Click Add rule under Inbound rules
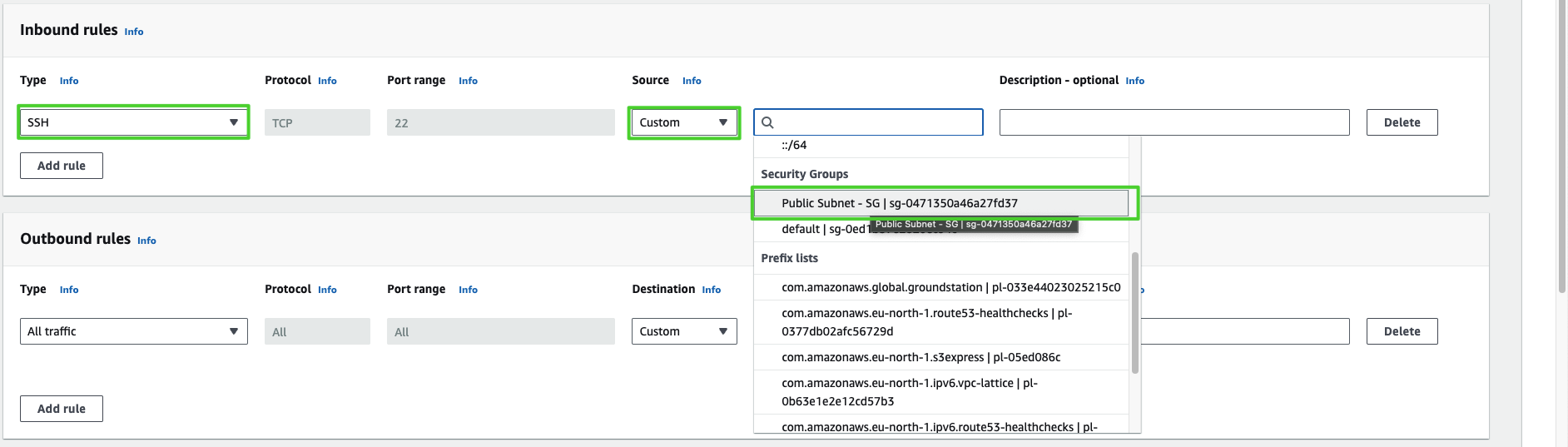The height and width of the screenshot is (447, 1568). tap(62, 166)
